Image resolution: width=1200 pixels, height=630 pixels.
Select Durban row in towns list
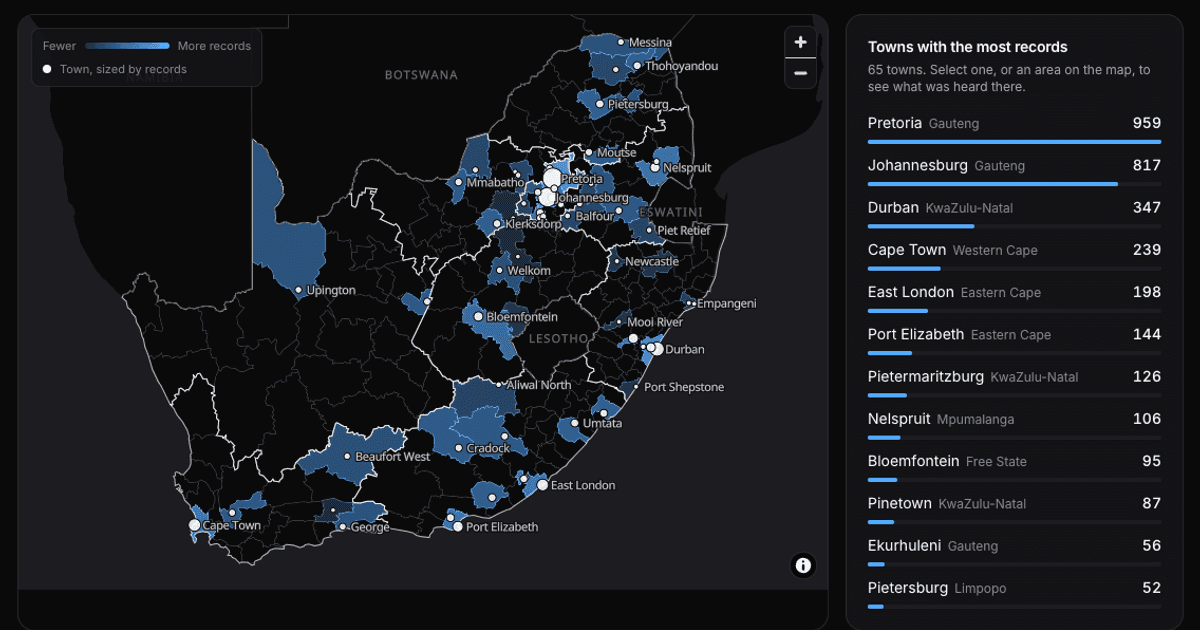pyautogui.click(x=1014, y=212)
